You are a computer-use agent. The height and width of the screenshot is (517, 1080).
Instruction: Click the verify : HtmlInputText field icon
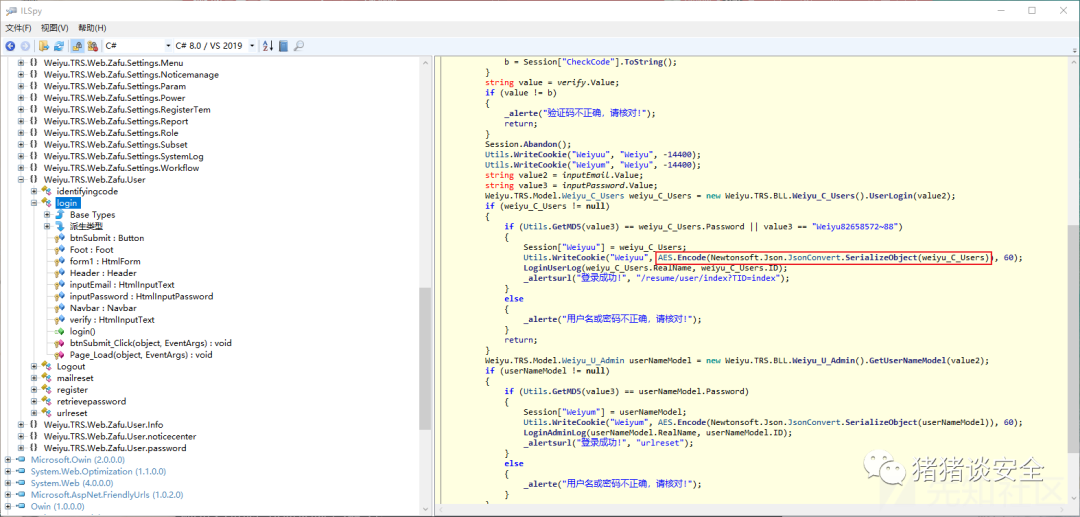59,320
